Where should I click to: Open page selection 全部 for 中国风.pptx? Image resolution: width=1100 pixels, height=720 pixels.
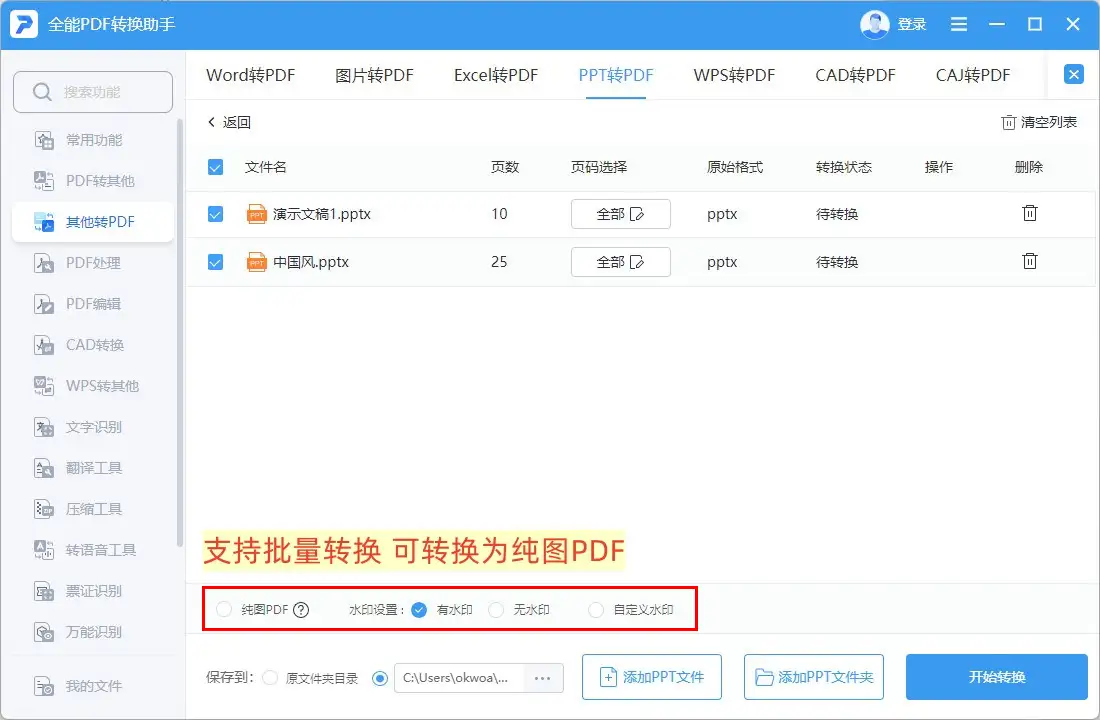(x=620, y=262)
